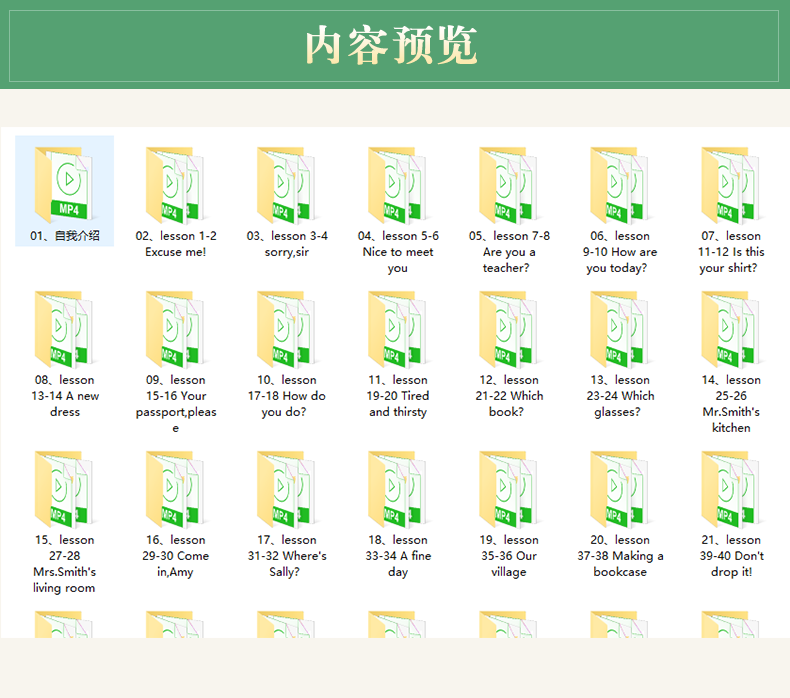Open folder icon for lesson 1-2 Excuse me!
The image size is (790, 698).
pos(175,185)
